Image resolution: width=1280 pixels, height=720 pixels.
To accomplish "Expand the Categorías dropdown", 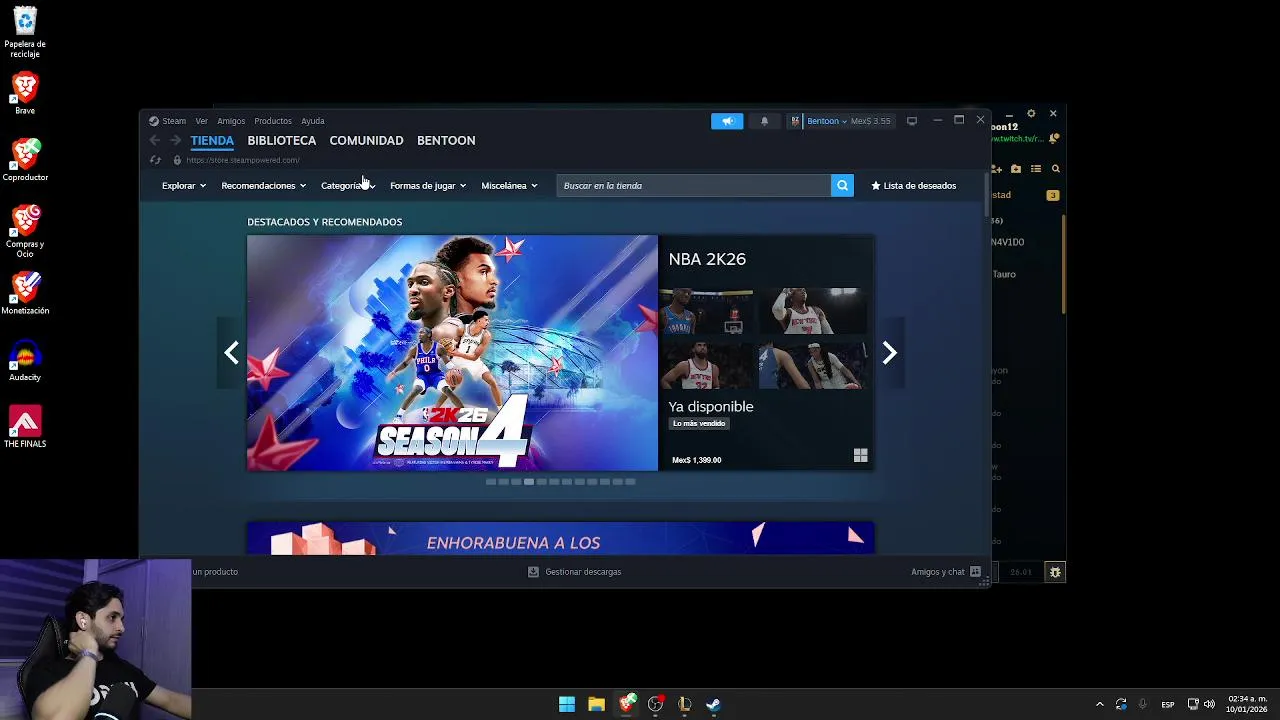I will pos(348,185).
